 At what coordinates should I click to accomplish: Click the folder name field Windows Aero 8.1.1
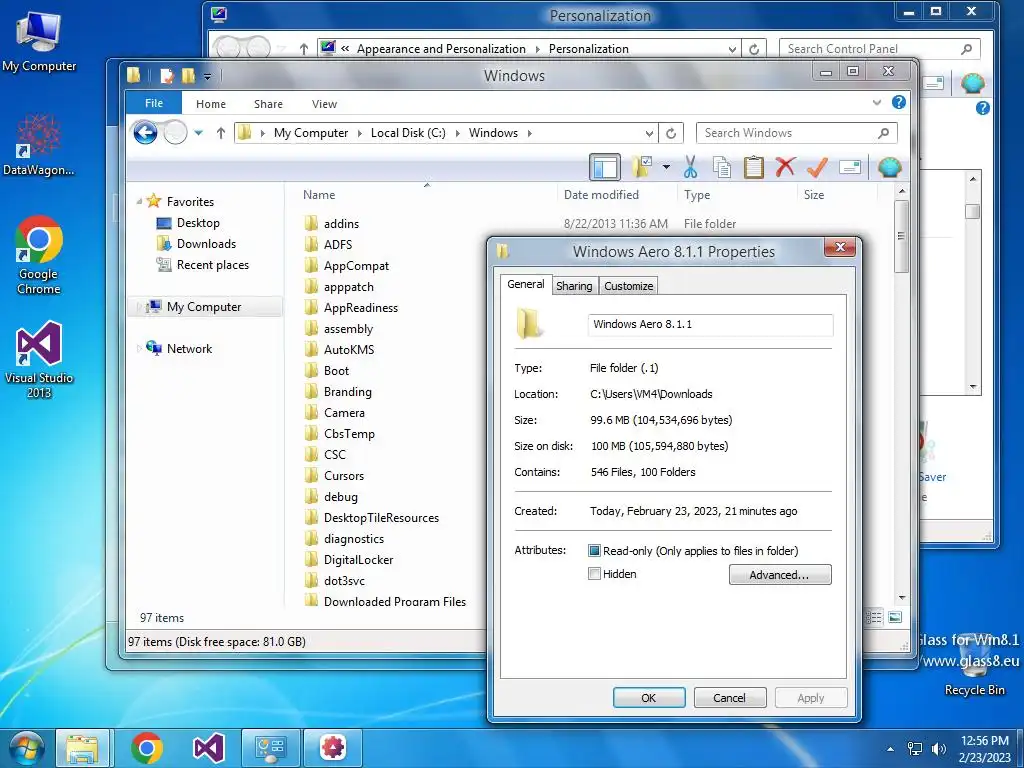pos(711,325)
